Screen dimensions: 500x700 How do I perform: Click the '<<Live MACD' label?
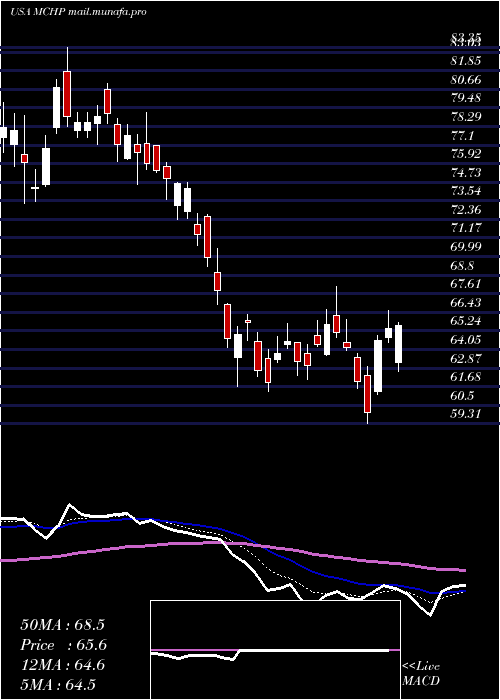tap(421, 673)
